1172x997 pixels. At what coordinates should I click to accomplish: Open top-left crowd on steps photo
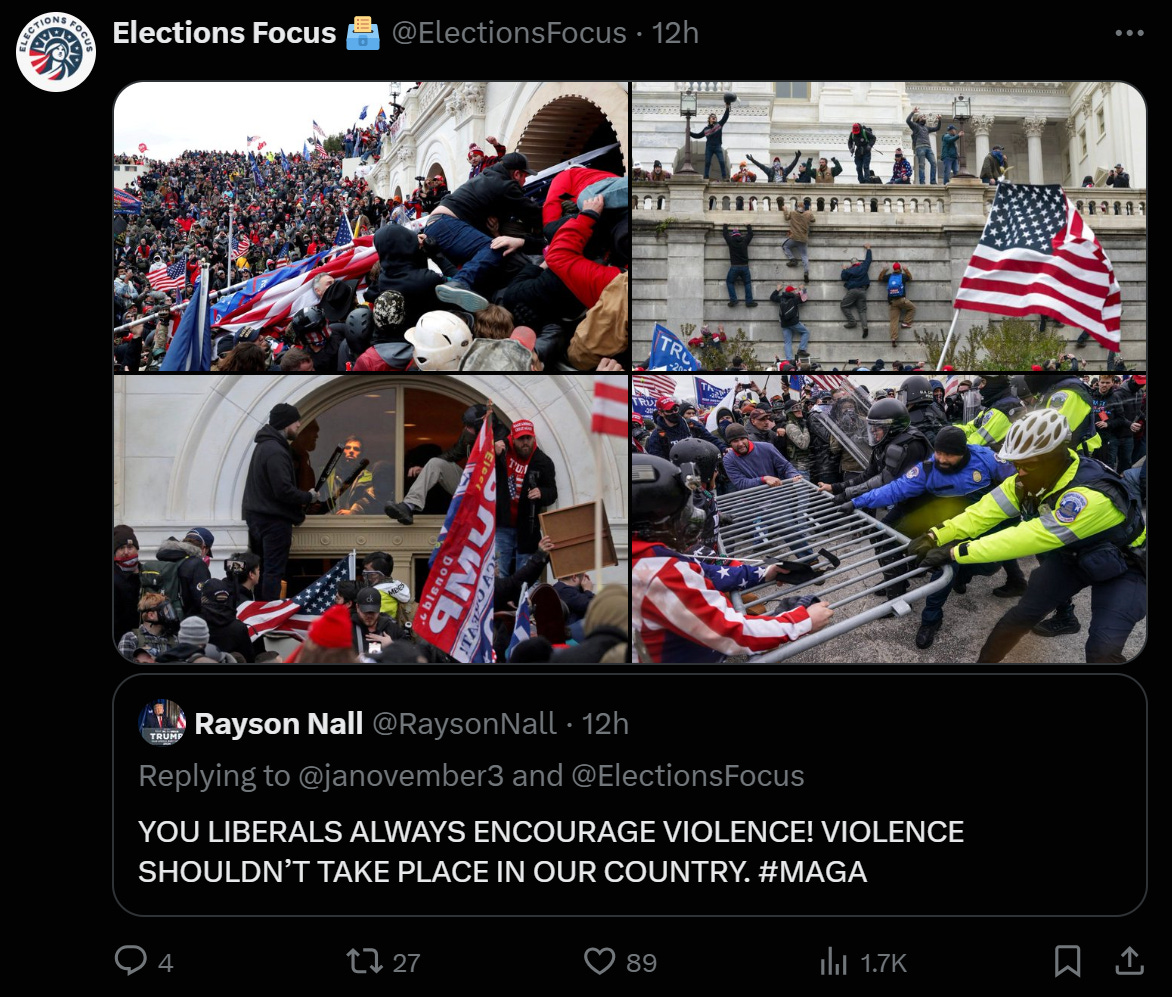pos(371,226)
